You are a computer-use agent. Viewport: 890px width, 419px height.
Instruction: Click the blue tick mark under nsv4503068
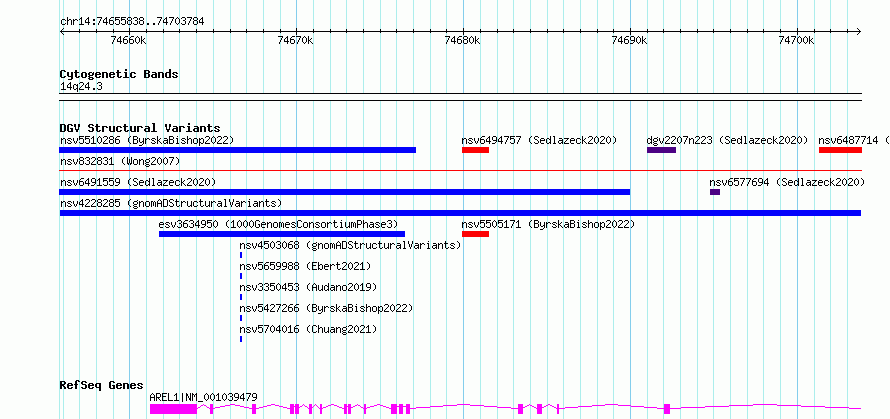point(241,255)
